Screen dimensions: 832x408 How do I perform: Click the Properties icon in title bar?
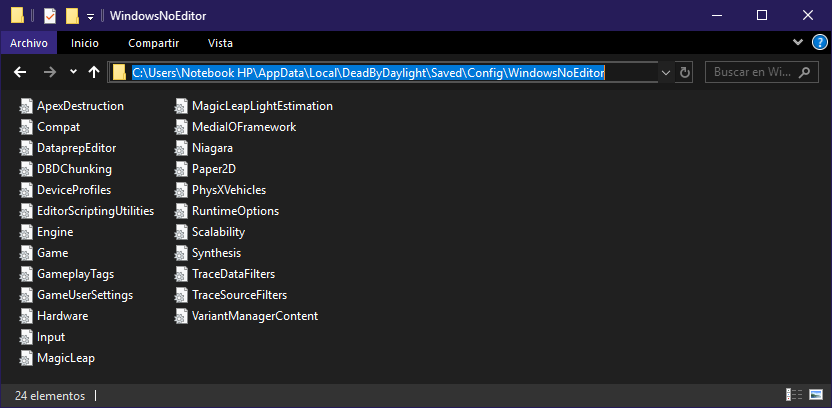coord(50,15)
